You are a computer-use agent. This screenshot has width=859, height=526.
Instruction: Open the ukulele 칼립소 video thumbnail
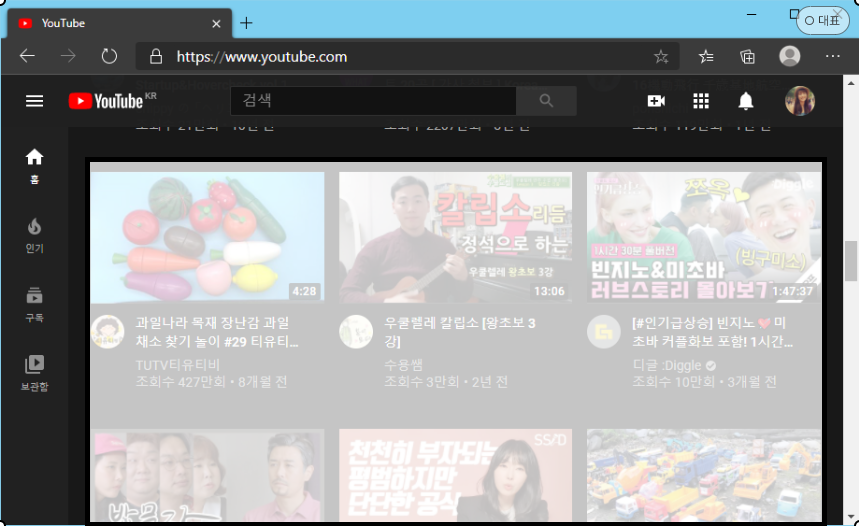click(455, 238)
